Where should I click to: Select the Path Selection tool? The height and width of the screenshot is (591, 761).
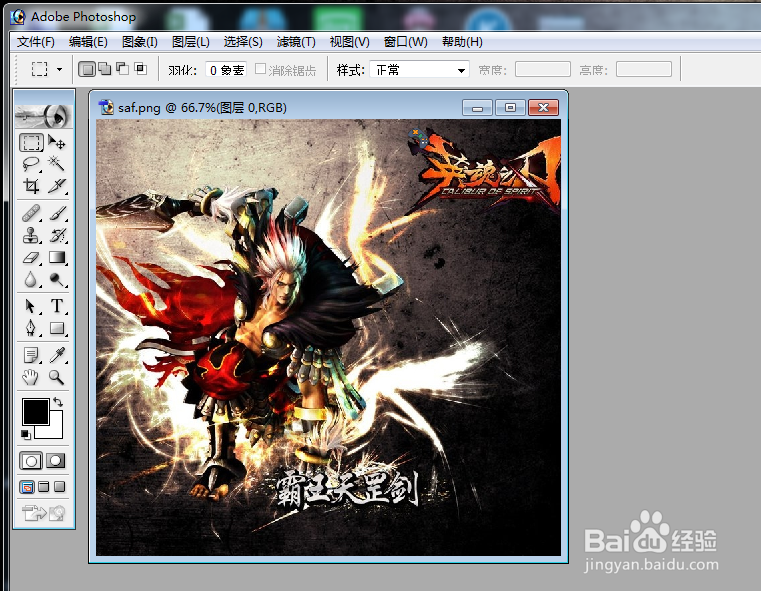(32, 306)
